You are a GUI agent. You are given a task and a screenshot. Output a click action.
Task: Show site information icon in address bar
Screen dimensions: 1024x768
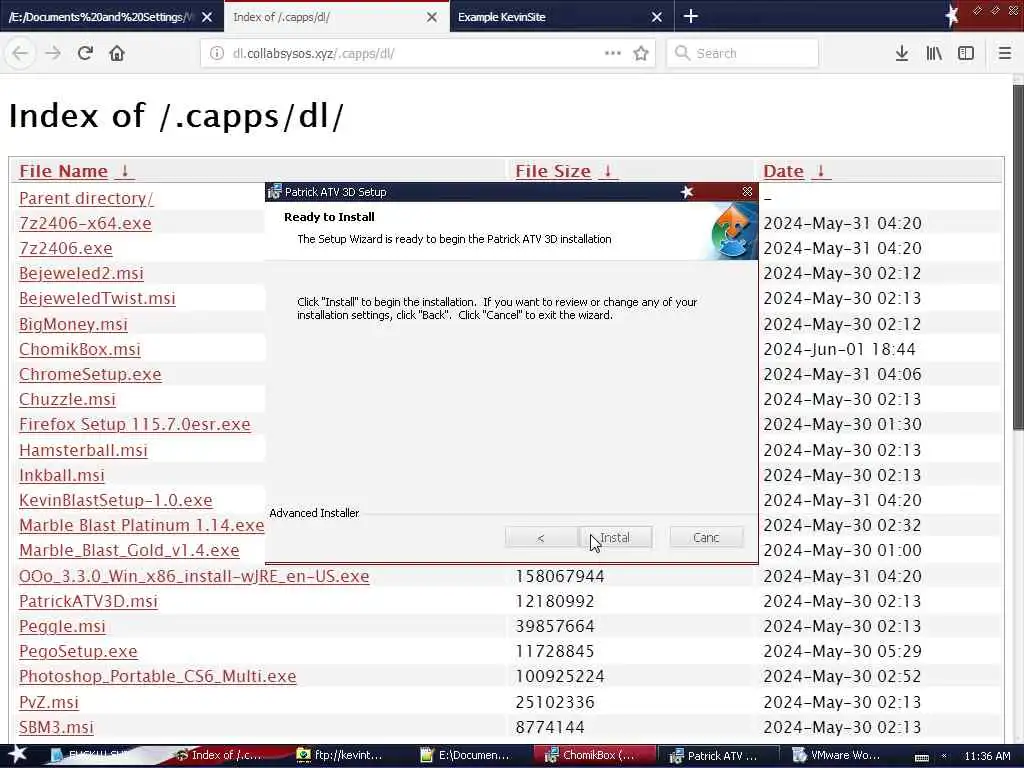coord(217,54)
